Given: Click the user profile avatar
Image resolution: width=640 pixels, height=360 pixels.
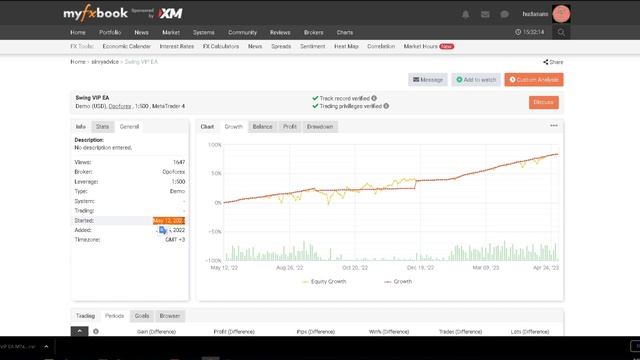Looking at the screenshot, I should coord(561,14).
